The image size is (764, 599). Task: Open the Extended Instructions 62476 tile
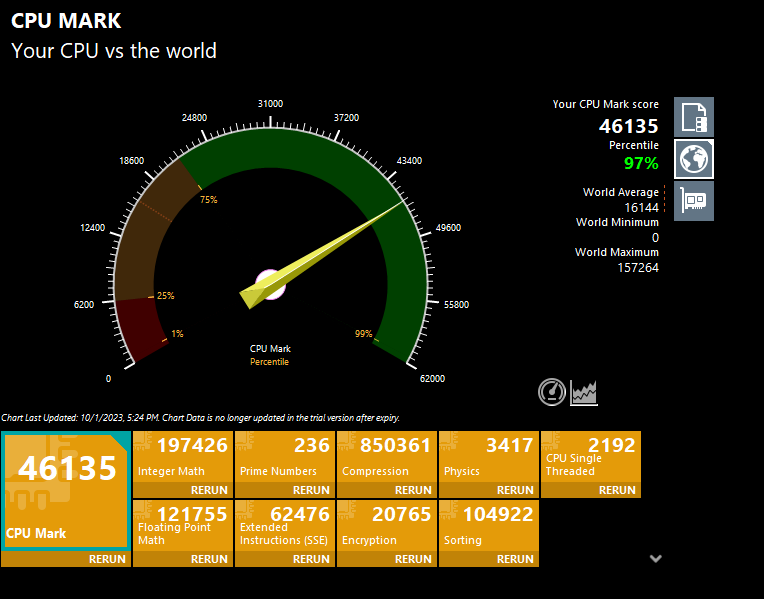[x=285, y=526]
